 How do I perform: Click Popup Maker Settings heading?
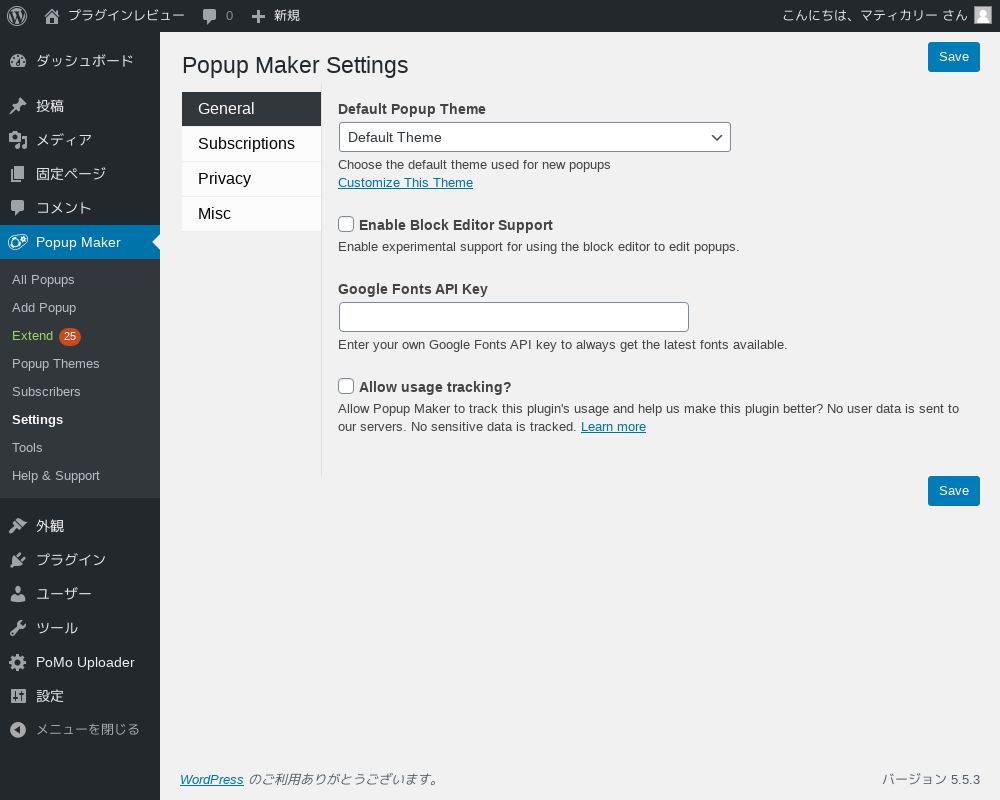click(x=295, y=65)
